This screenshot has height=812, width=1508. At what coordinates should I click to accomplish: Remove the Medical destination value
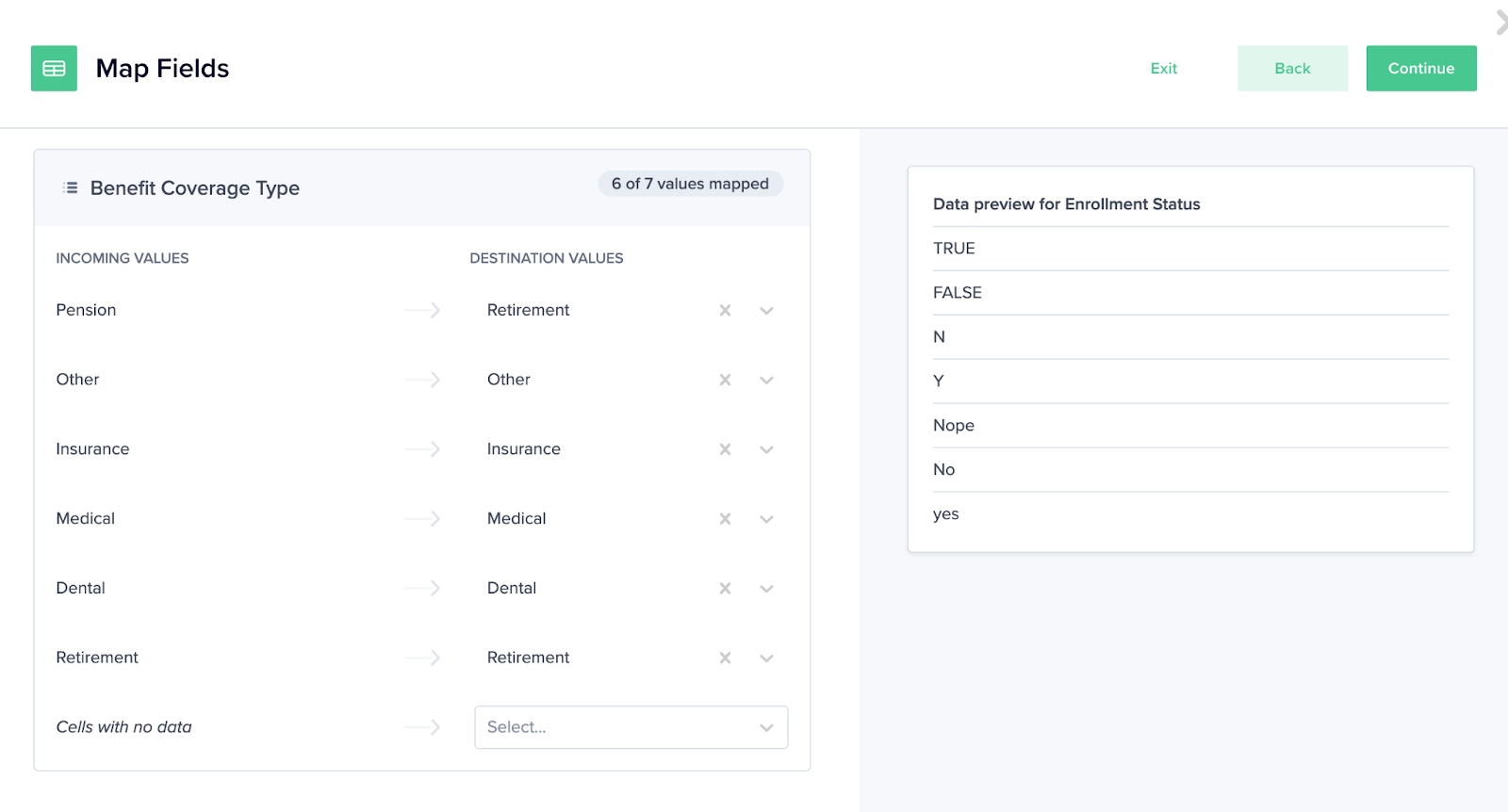725,519
